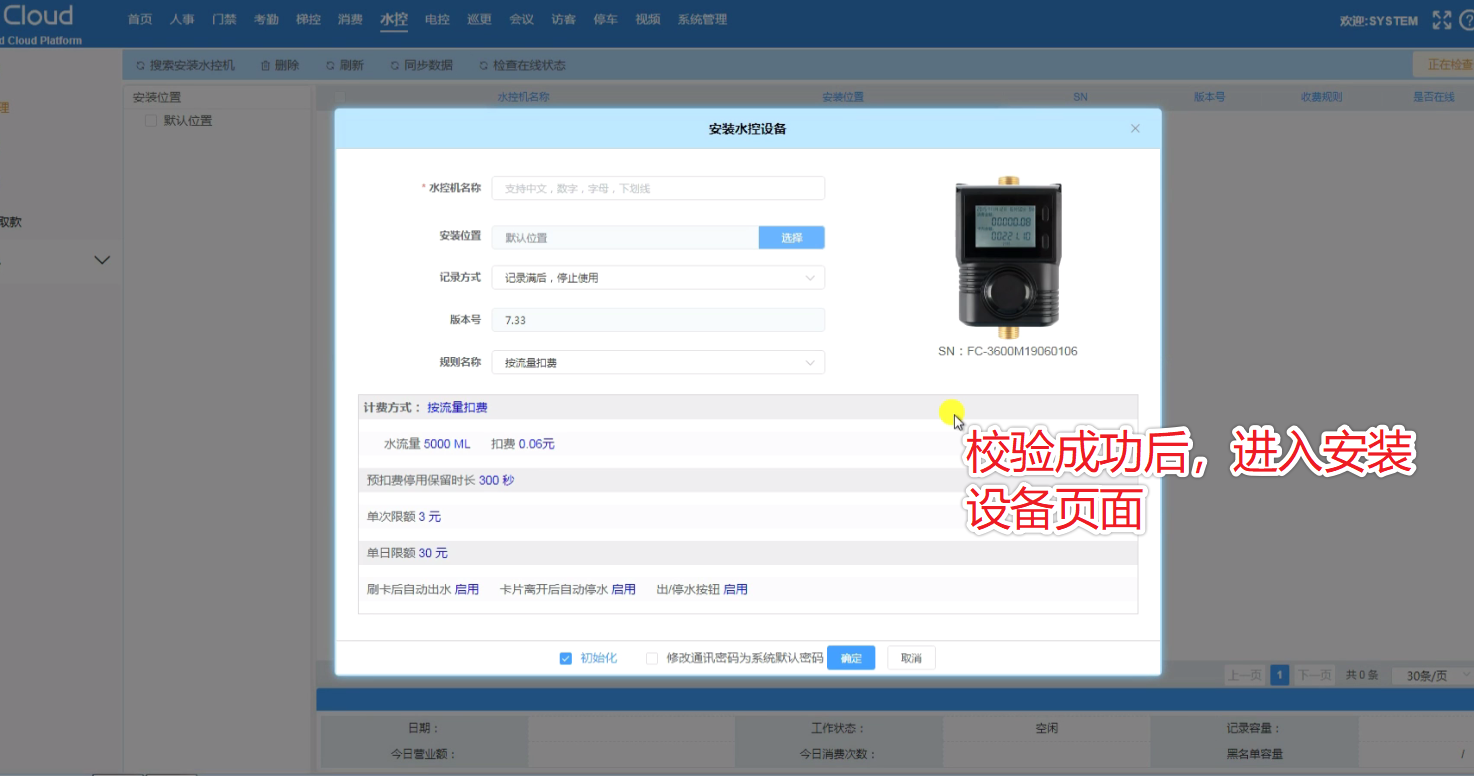Click the 上一页 pagination button
Image resolution: width=1474 pixels, height=776 pixels.
pos(1244,675)
